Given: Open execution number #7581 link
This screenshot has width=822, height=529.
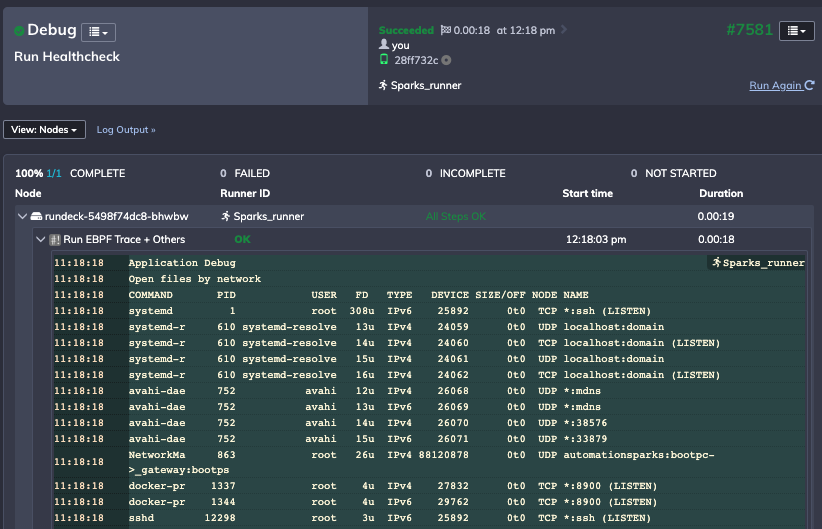Looking at the screenshot, I should 749,30.
